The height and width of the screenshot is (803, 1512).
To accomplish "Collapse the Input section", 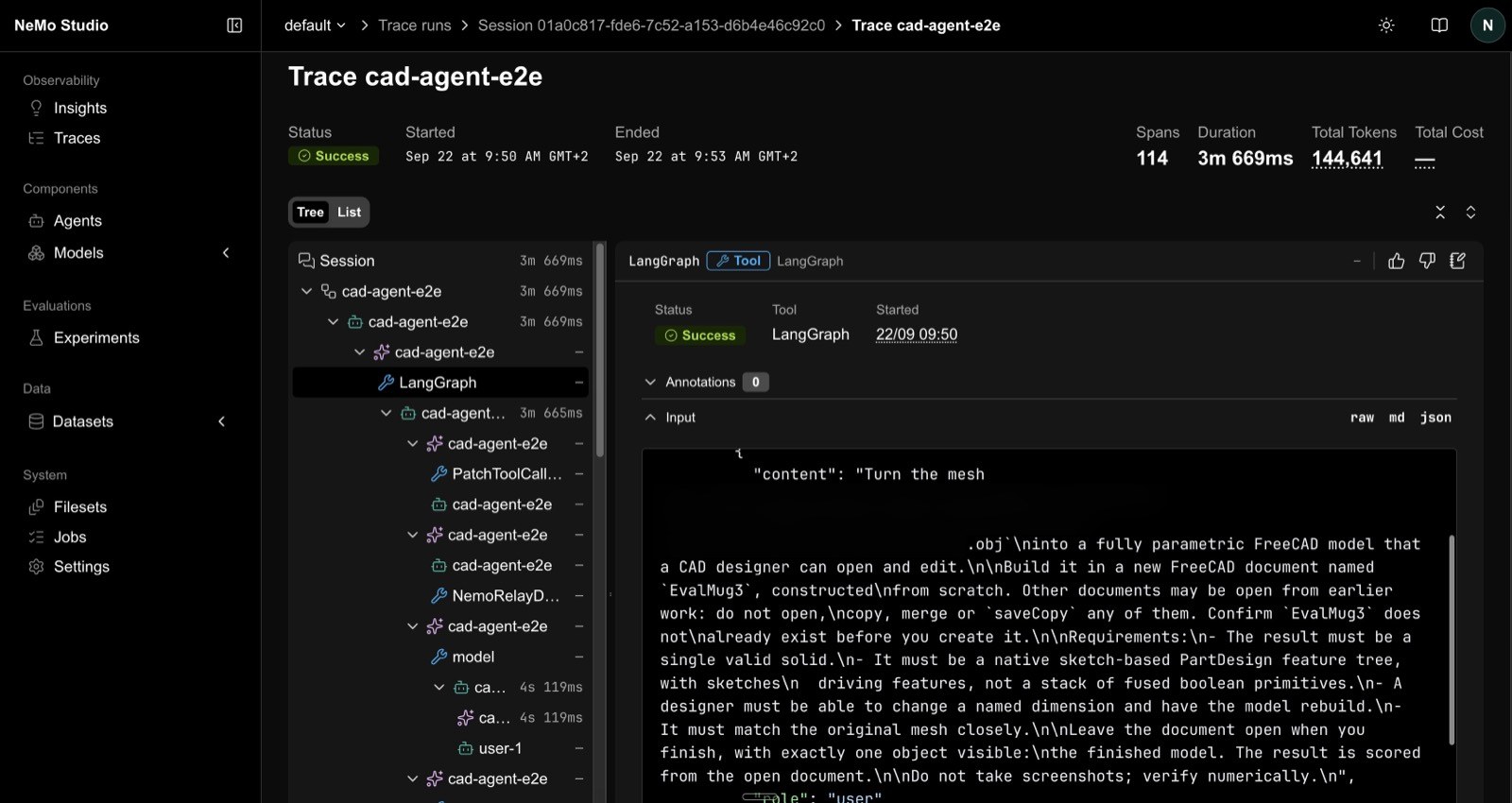I will [x=650, y=417].
